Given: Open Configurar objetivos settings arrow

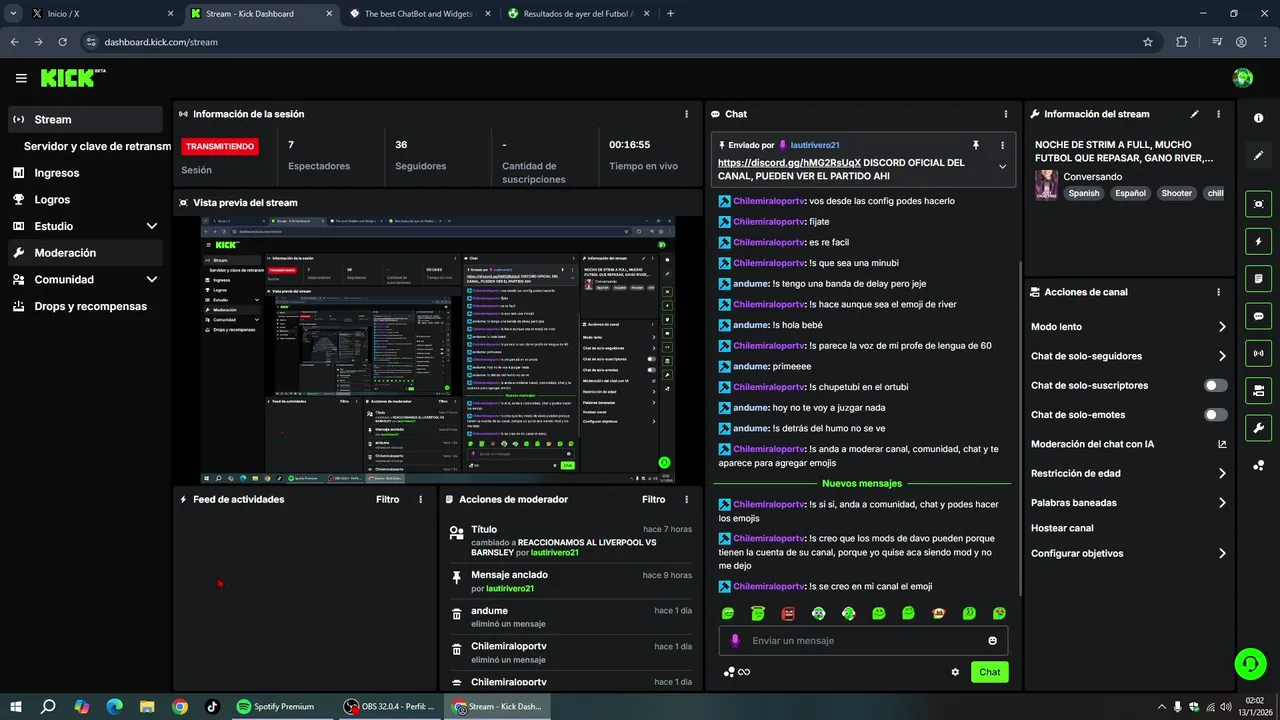Looking at the screenshot, I should [x=1222, y=554].
